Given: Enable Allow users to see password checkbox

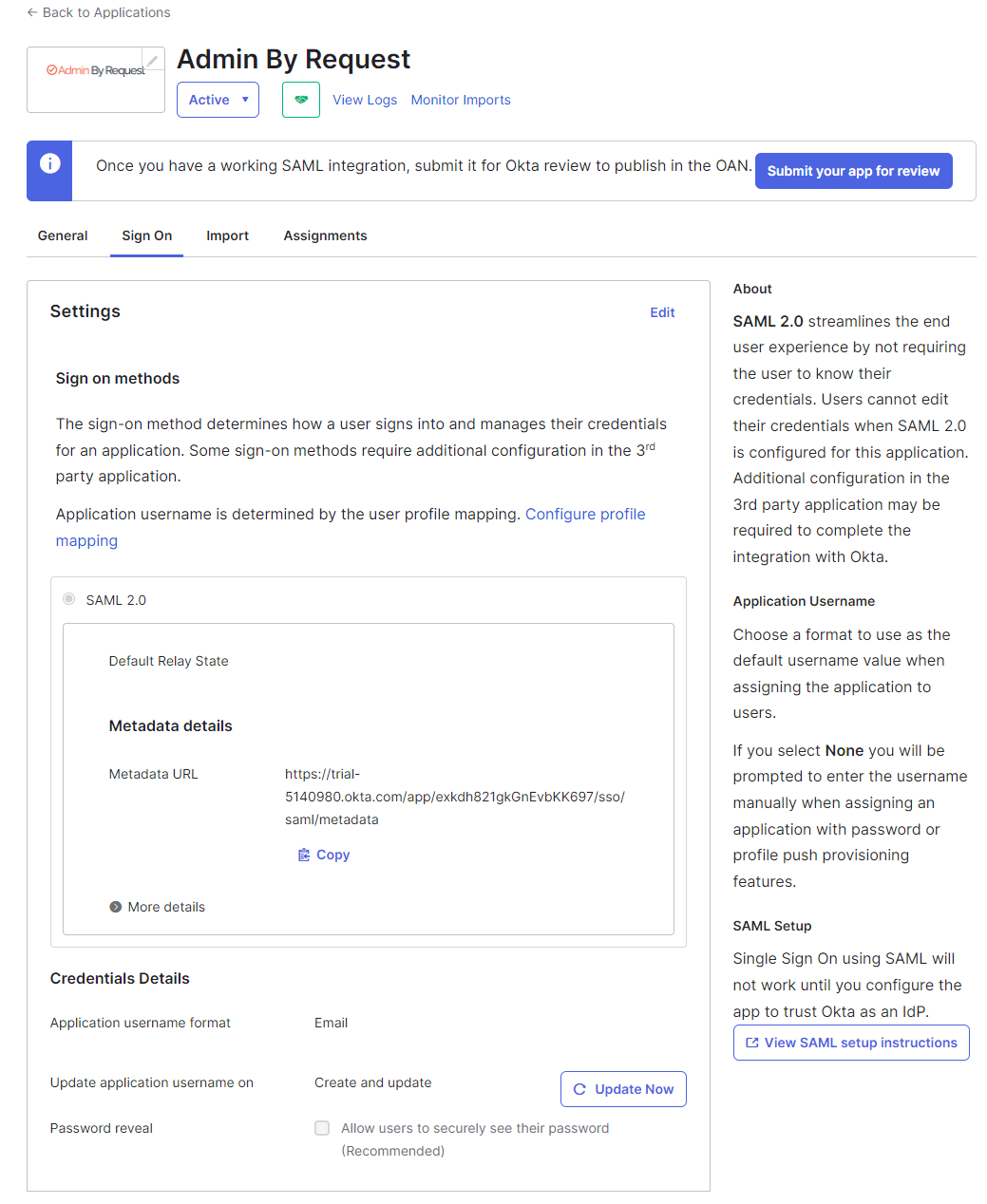Looking at the screenshot, I should click(x=322, y=1128).
